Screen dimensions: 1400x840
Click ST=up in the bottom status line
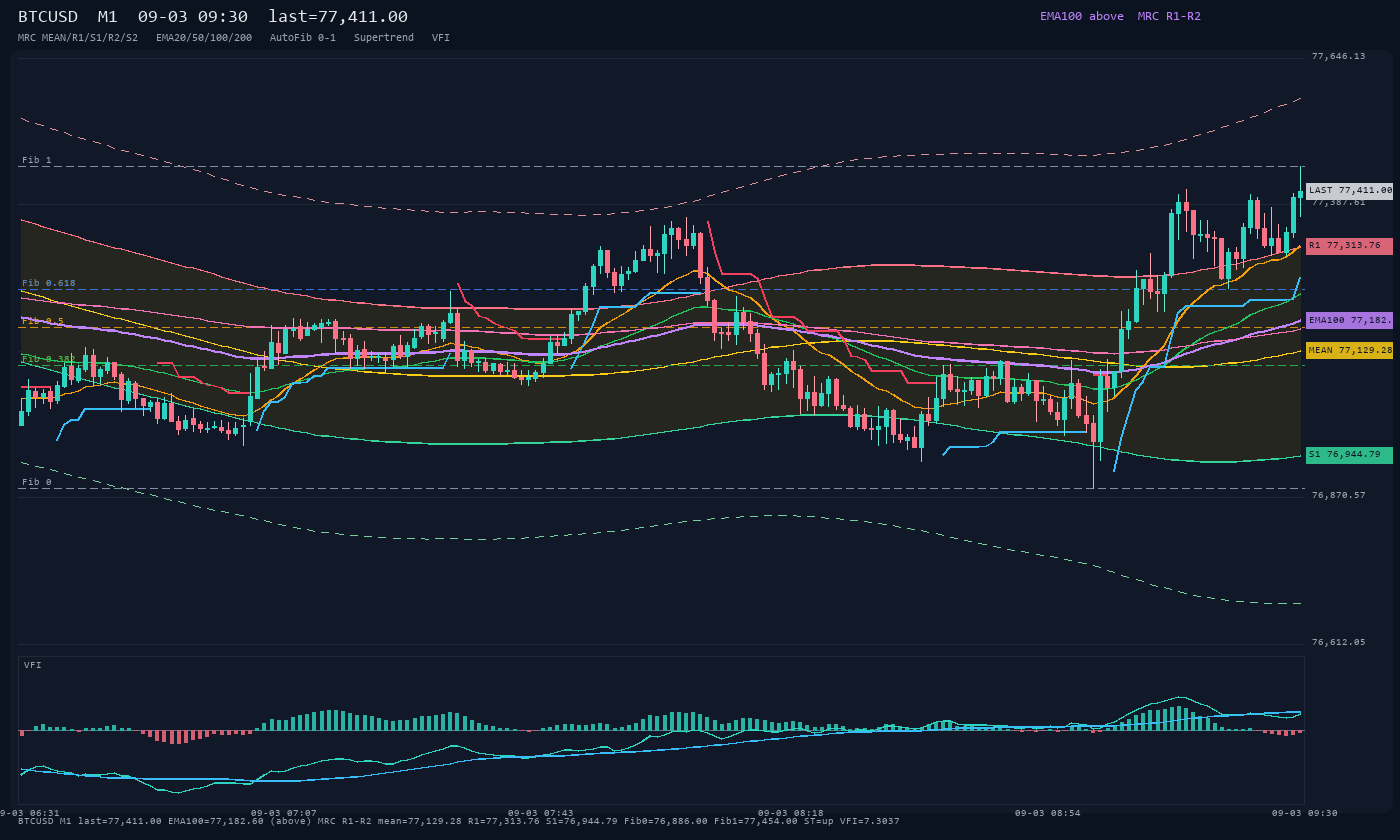[x=821, y=821]
